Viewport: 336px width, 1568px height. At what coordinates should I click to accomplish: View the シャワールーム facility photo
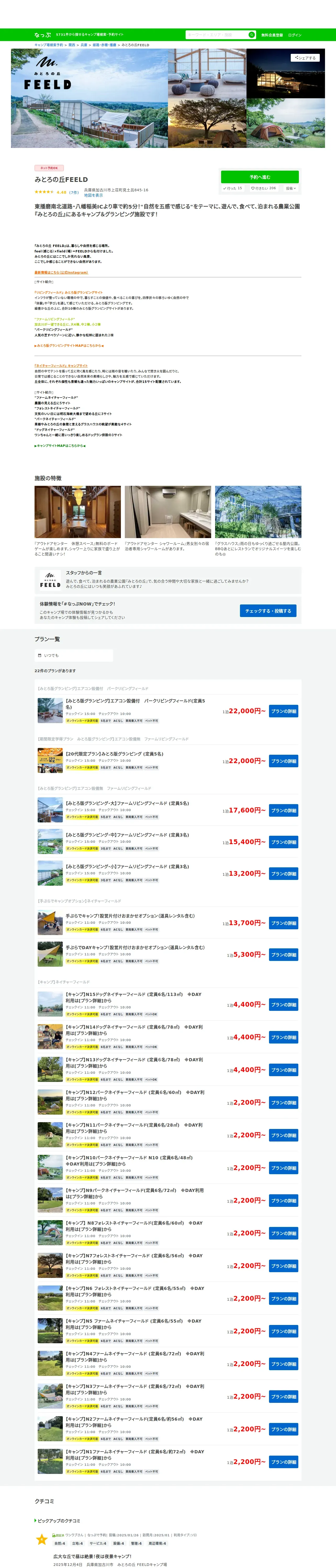(x=168, y=512)
